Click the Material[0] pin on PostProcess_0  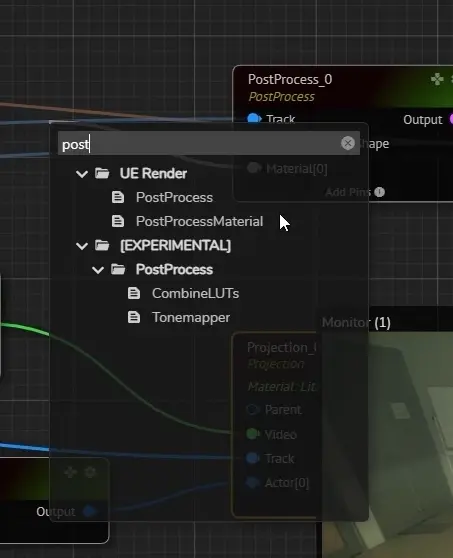[253, 168]
